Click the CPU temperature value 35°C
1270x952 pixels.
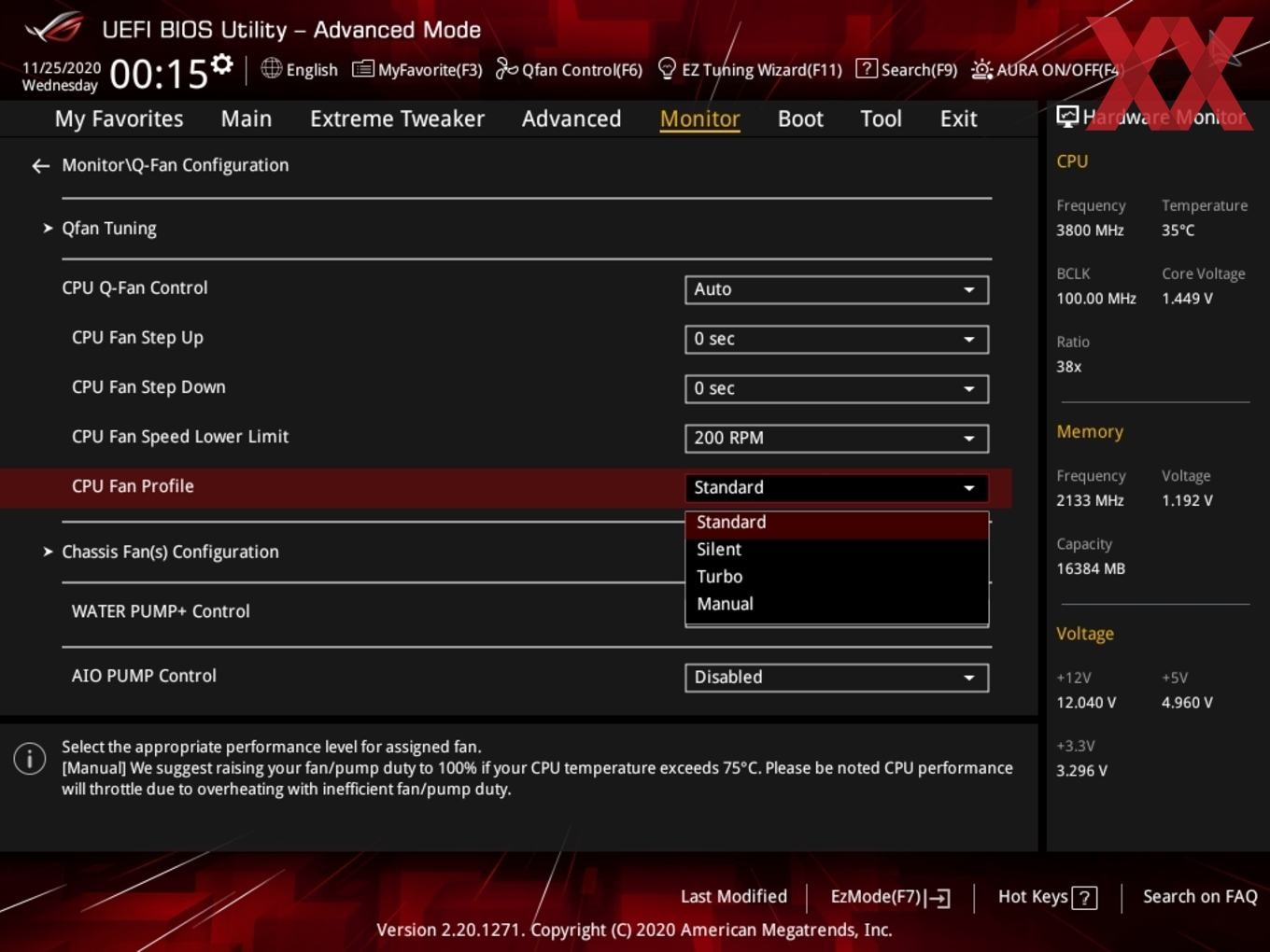coord(1178,231)
